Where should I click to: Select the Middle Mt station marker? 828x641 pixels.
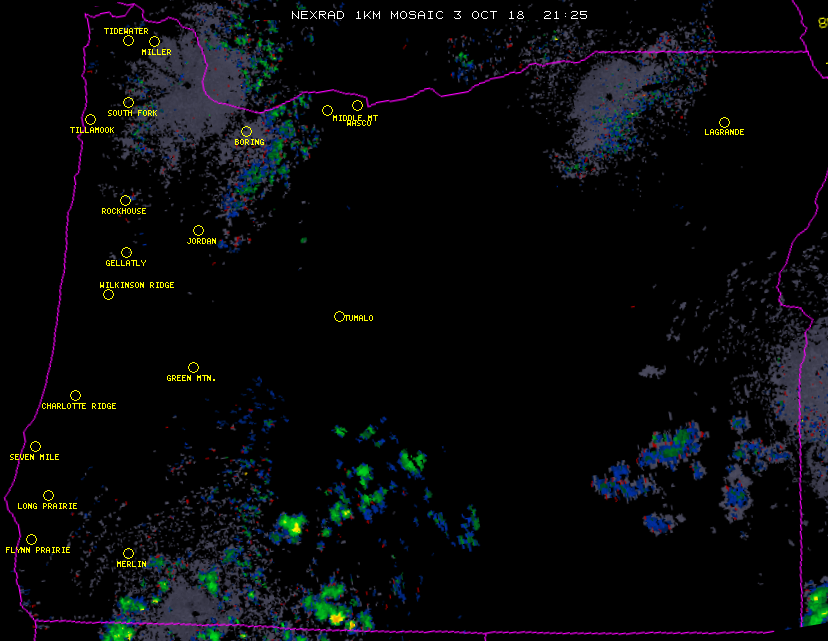(327, 110)
